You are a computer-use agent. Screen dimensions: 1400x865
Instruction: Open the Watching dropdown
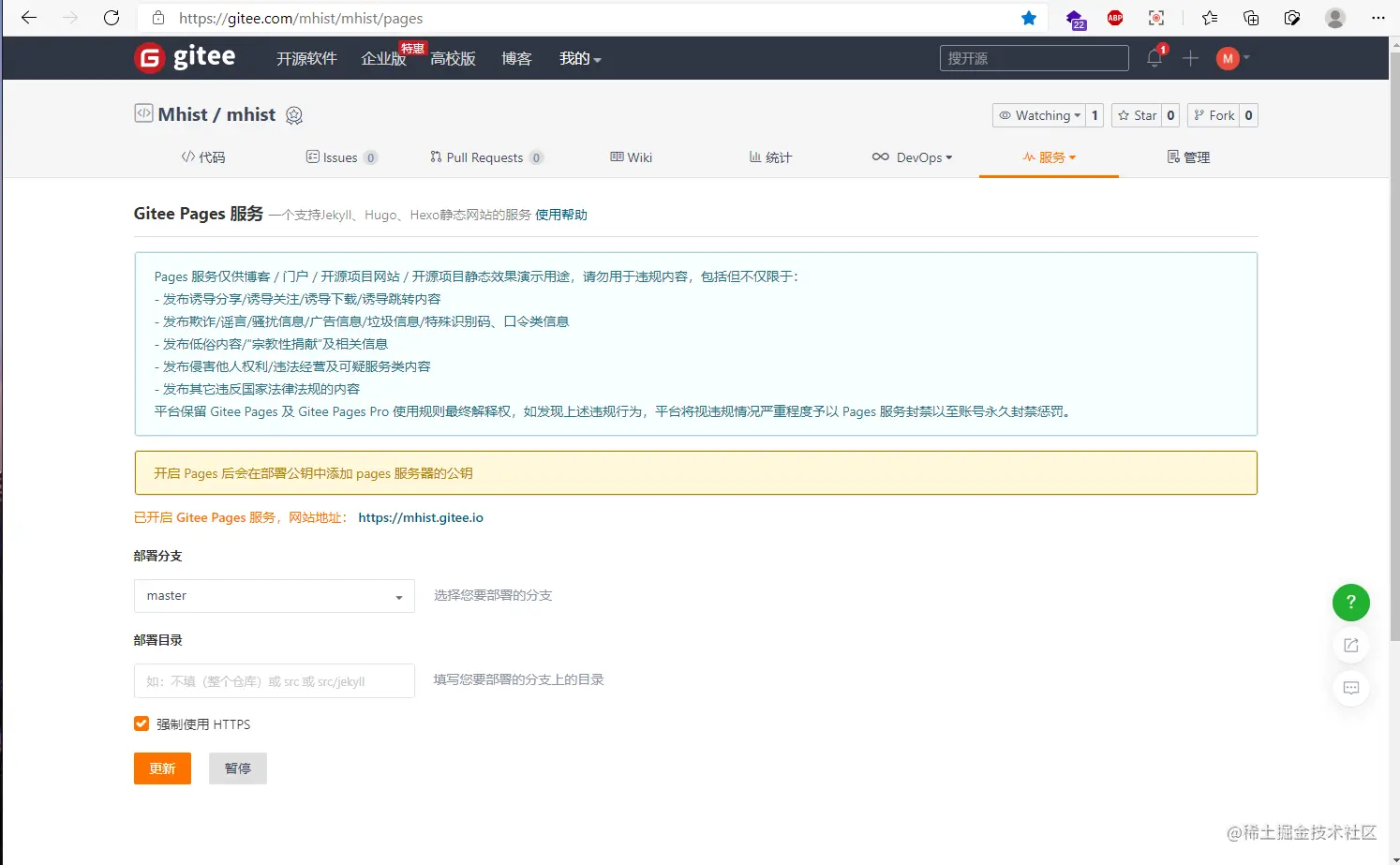click(1040, 115)
